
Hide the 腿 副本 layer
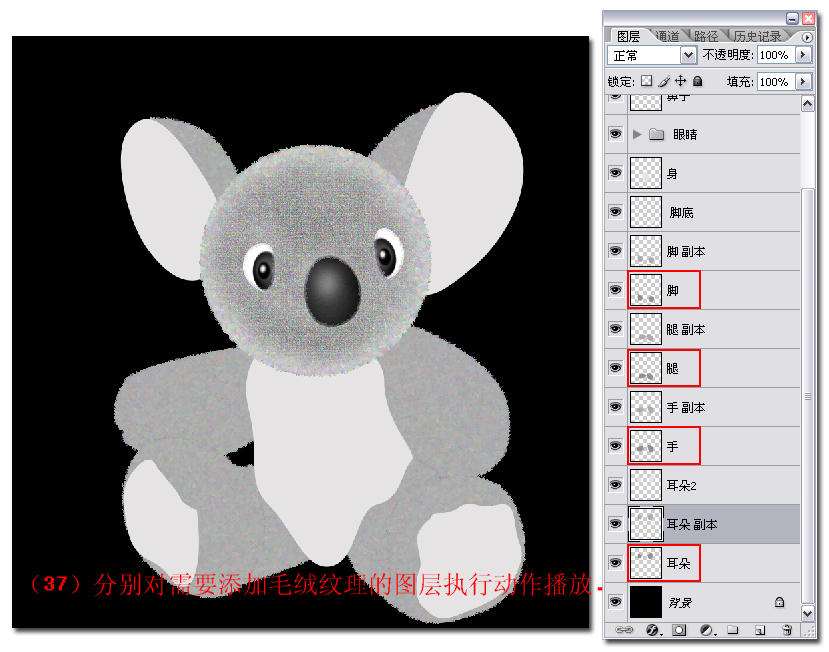[x=615, y=329]
